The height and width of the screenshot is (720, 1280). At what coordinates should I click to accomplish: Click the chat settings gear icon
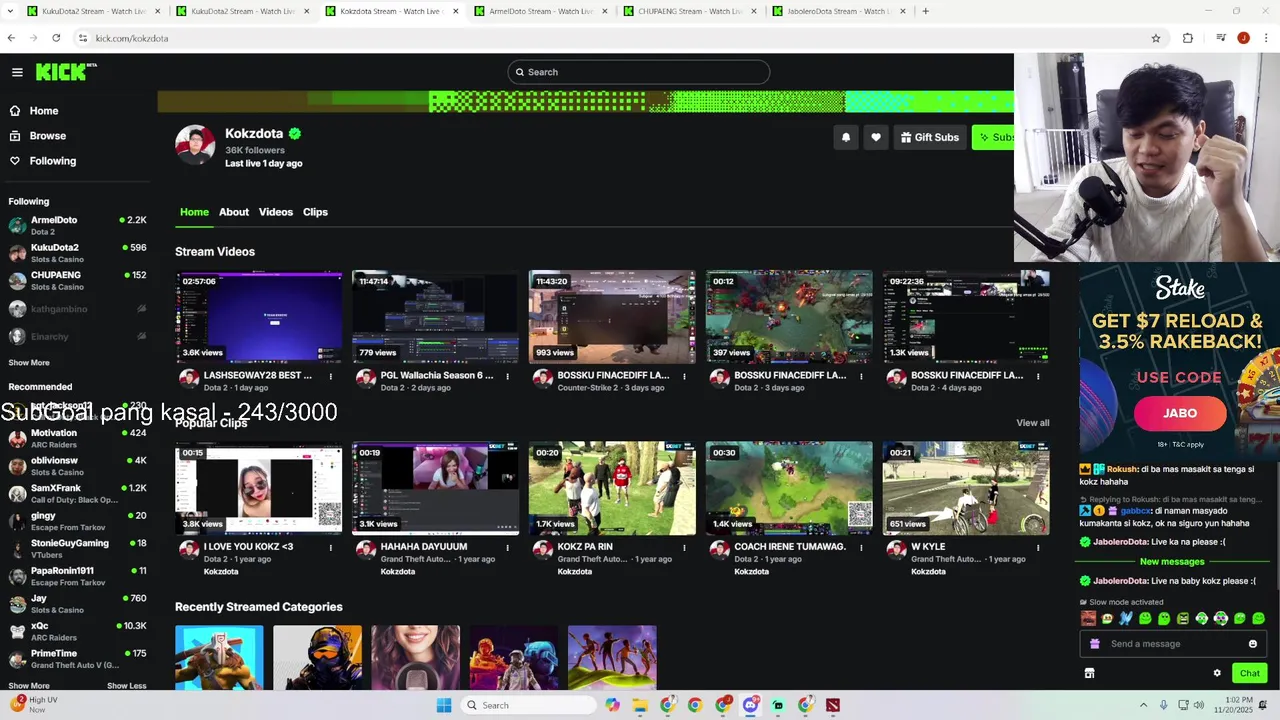[1217, 673]
